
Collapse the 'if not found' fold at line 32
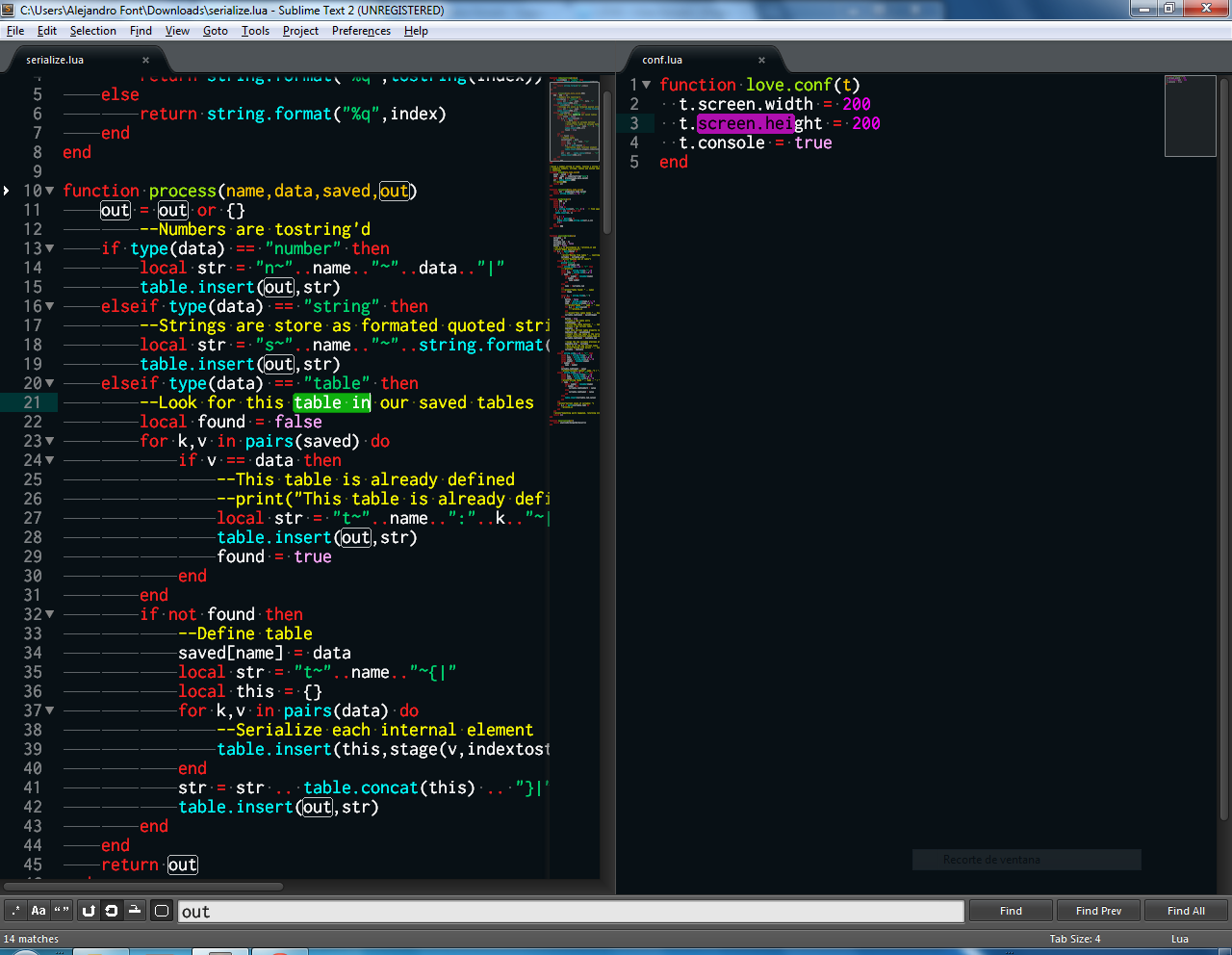tap(50, 614)
